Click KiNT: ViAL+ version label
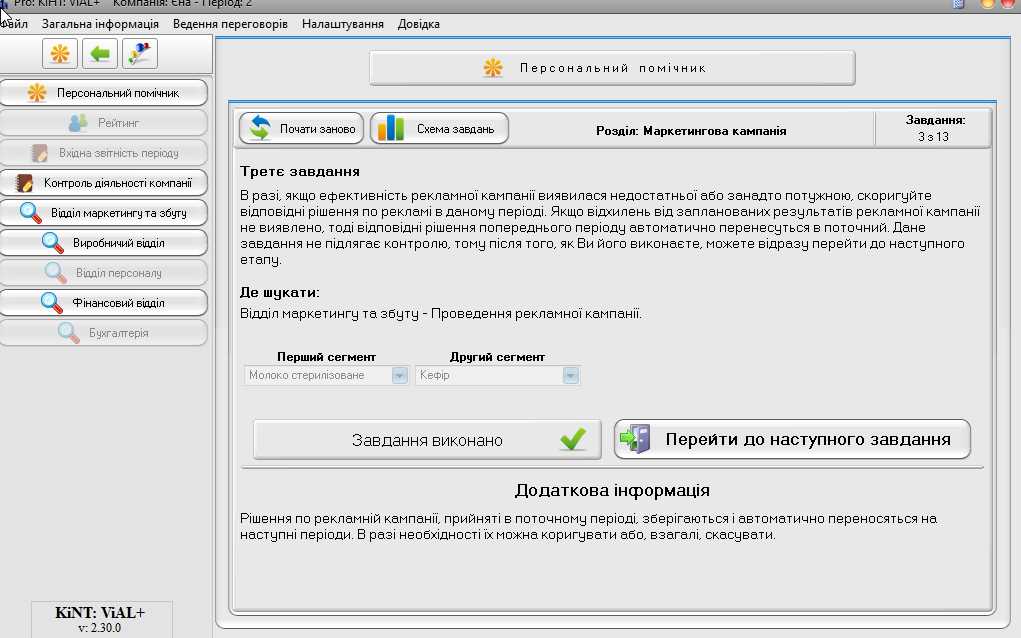 pos(100,620)
